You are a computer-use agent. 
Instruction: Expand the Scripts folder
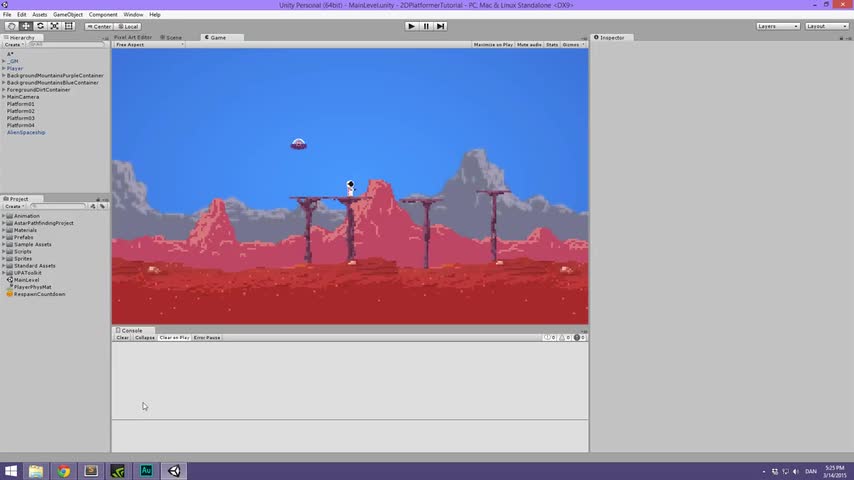(x=4, y=252)
